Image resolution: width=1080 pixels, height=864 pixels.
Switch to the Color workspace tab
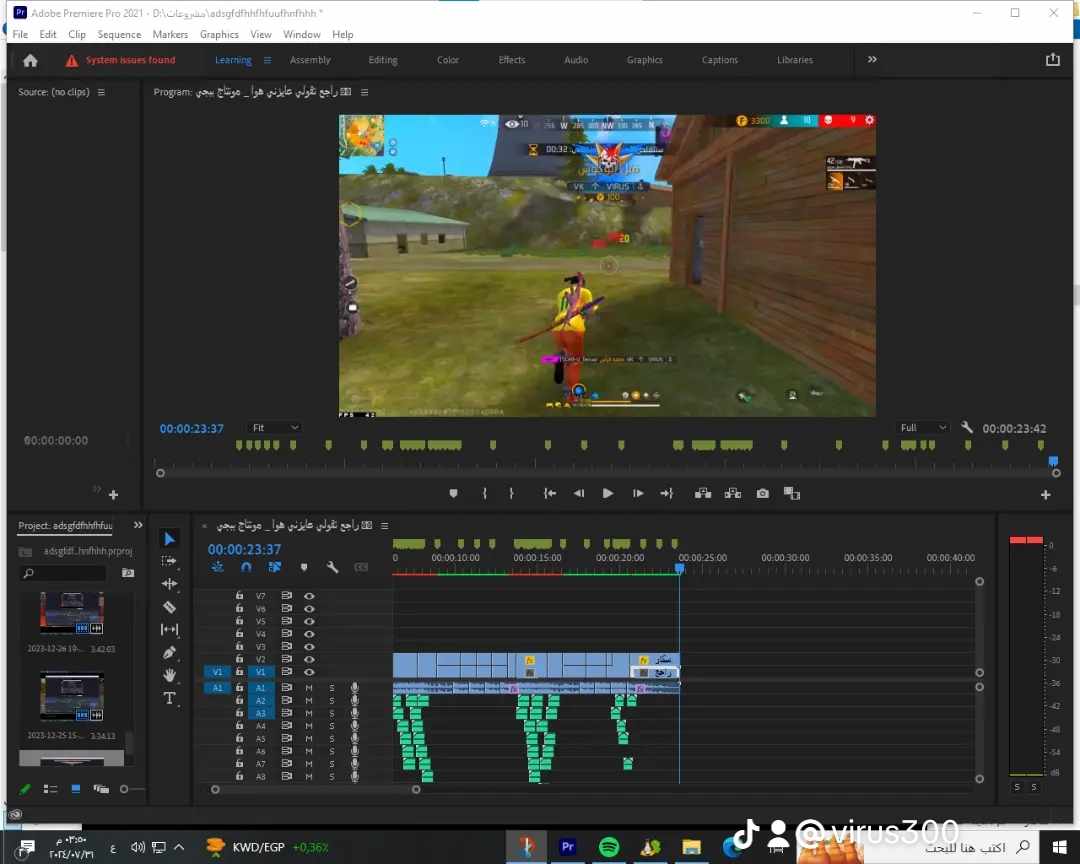tap(448, 60)
